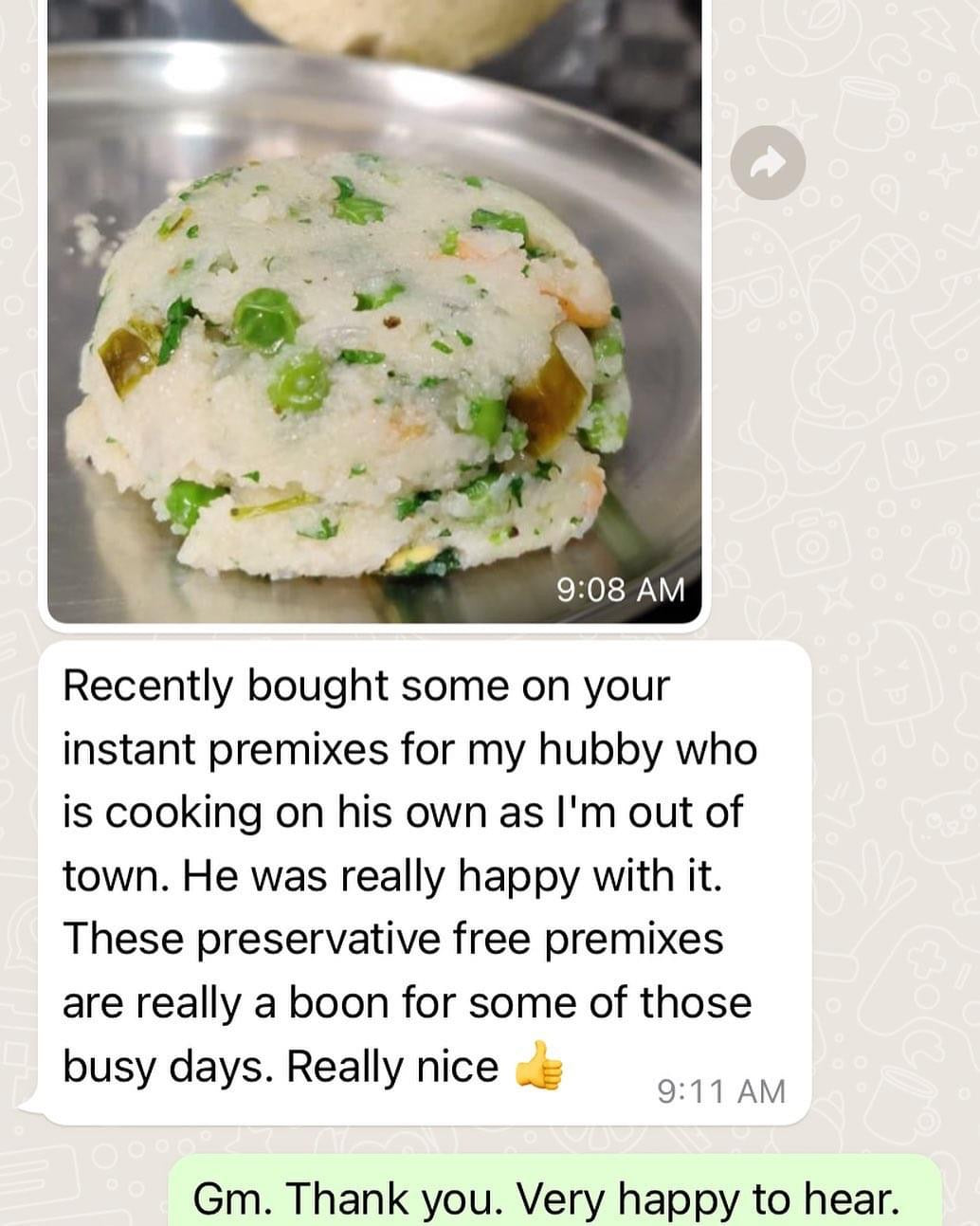Select the 9:11 AM message timestamp
Screen dimensions: 980x1226
[x=721, y=1090]
